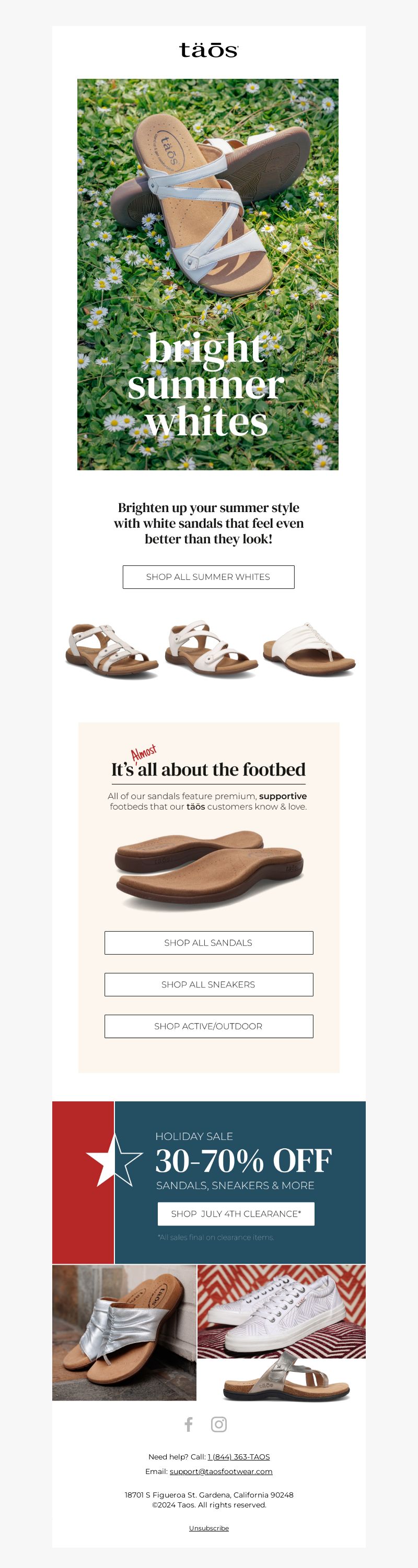Open the white sneakers photo
The height and width of the screenshot is (1568, 418).
pos(282,1311)
